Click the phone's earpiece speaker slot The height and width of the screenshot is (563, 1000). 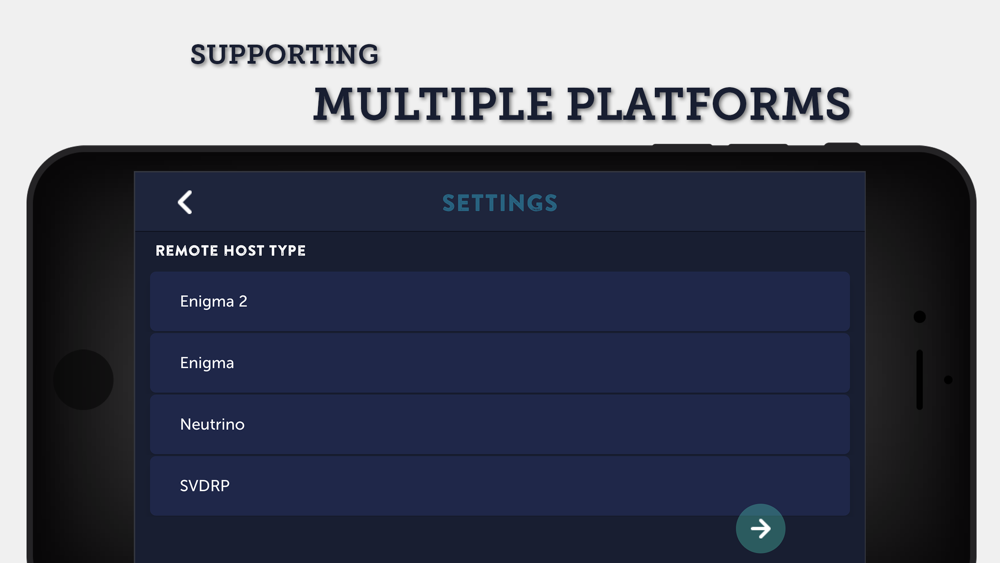click(x=919, y=380)
